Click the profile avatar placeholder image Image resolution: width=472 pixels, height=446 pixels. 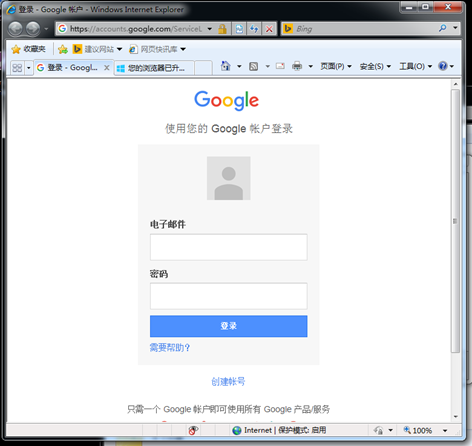click(x=229, y=178)
